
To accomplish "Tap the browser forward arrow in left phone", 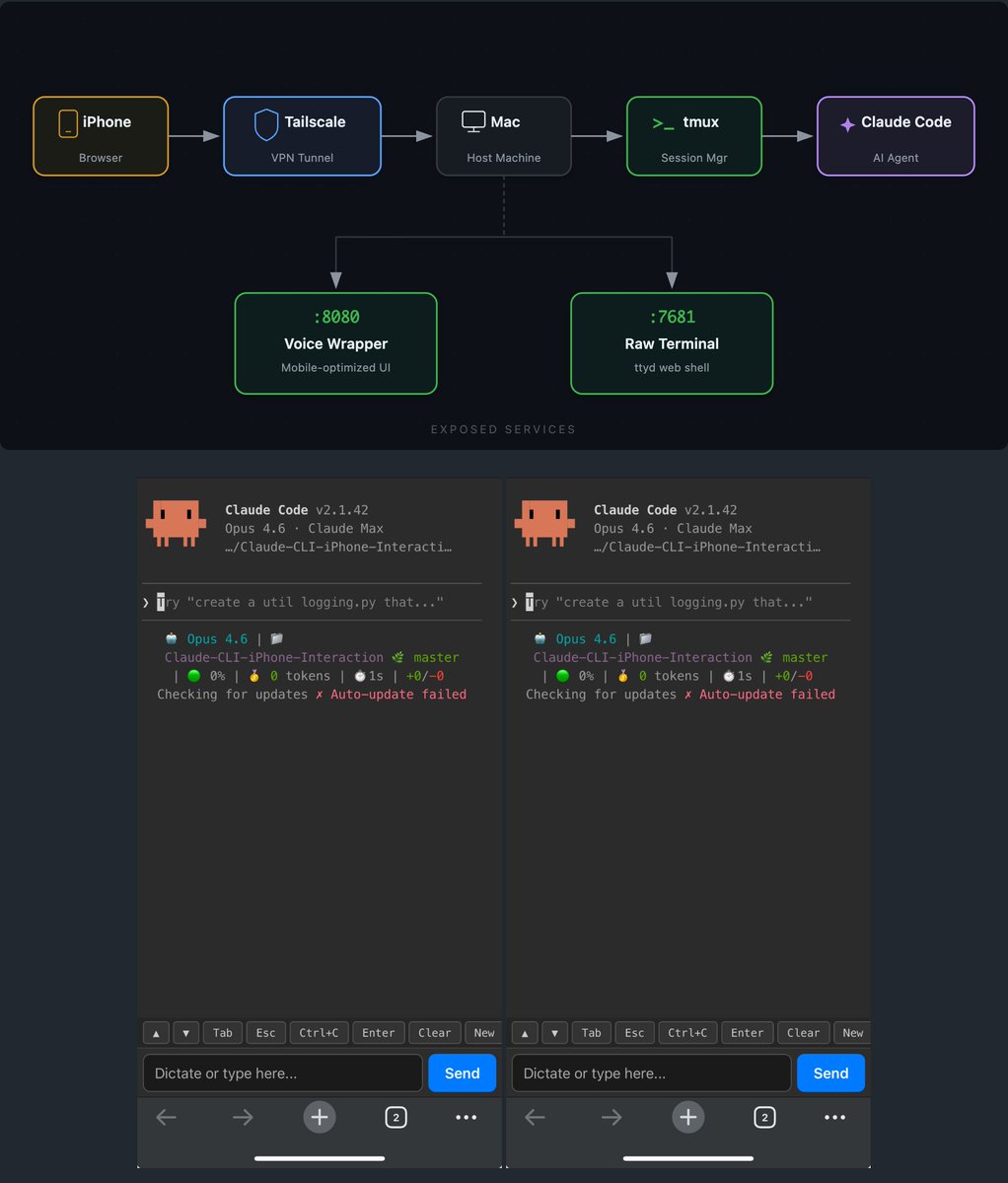I will [243, 1117].
